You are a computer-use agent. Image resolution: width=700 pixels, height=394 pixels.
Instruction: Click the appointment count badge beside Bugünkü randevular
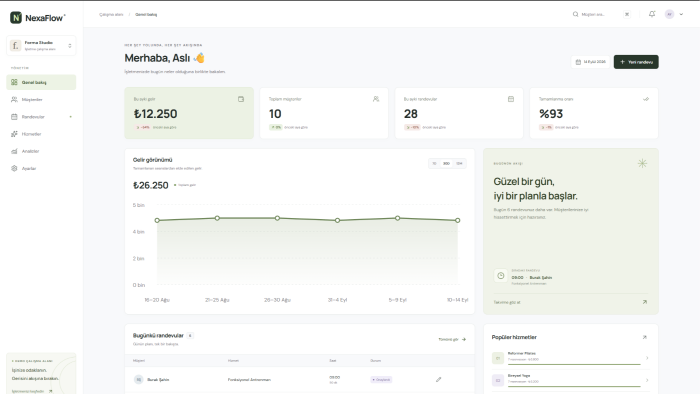(190, 336)
